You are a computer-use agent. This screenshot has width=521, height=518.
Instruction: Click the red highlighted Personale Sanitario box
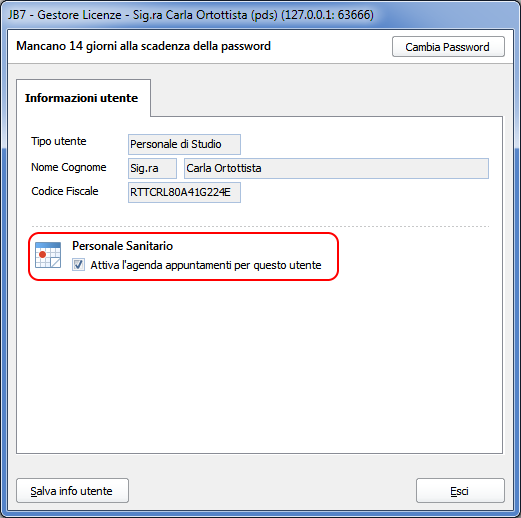click(184, 256)
